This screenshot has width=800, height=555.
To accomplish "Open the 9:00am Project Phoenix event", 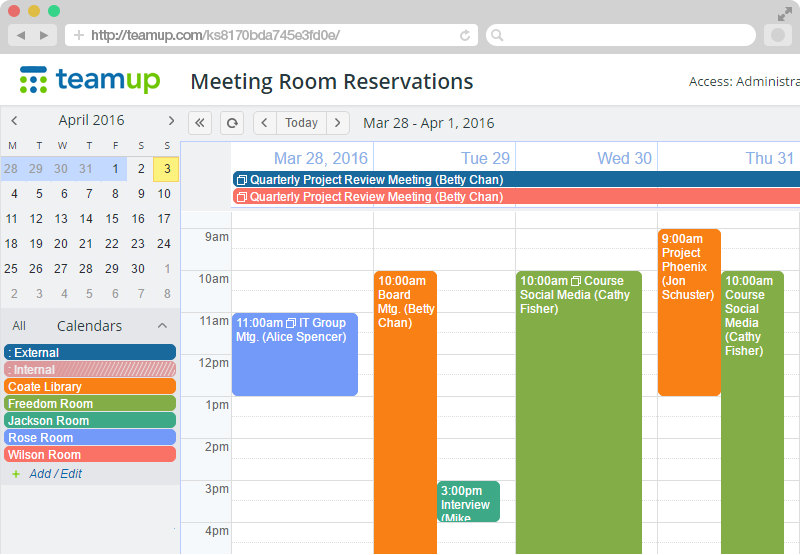I will click(689, 312).
